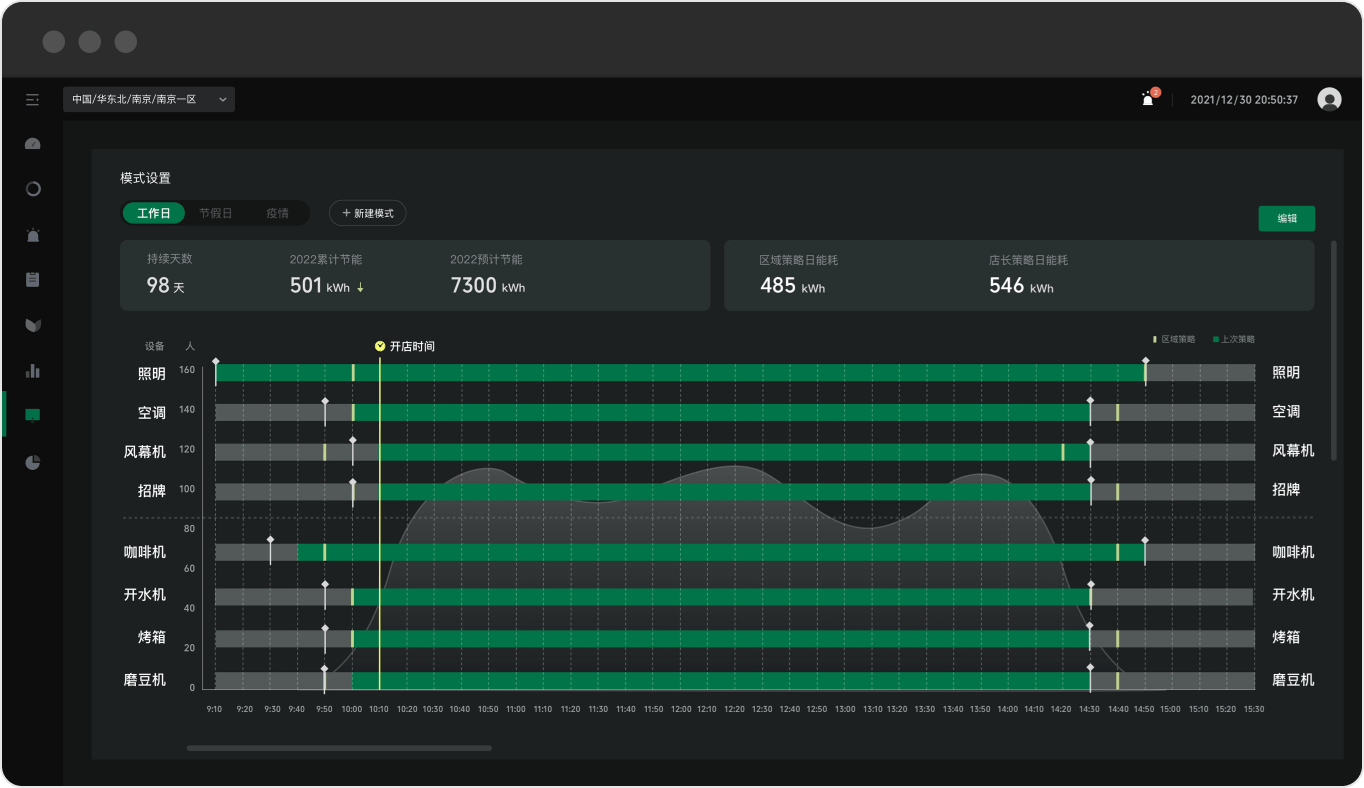Open the pie chart icon in sidebar

click(33, 462)
